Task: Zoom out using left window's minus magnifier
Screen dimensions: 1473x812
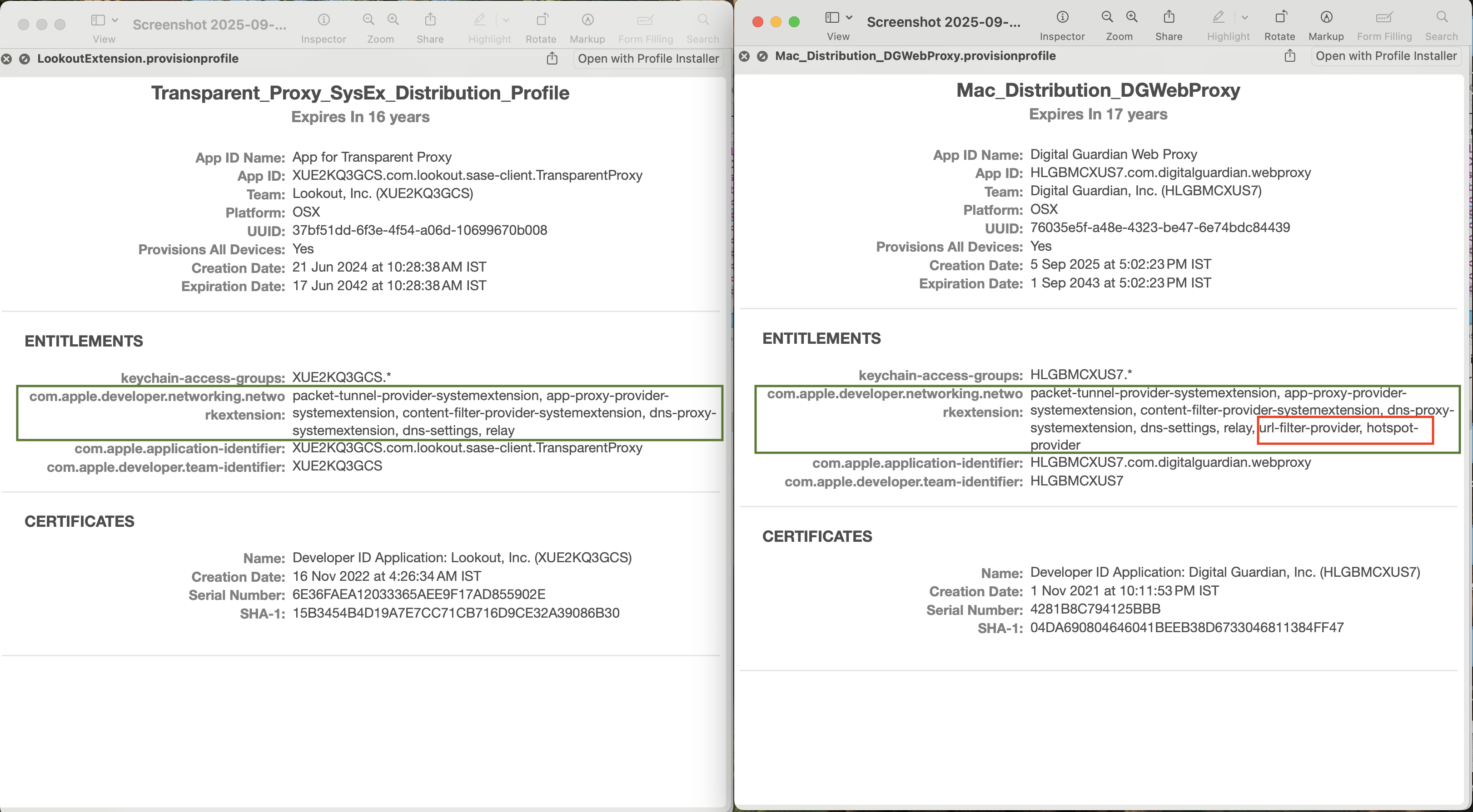Action: click(369, 20)
